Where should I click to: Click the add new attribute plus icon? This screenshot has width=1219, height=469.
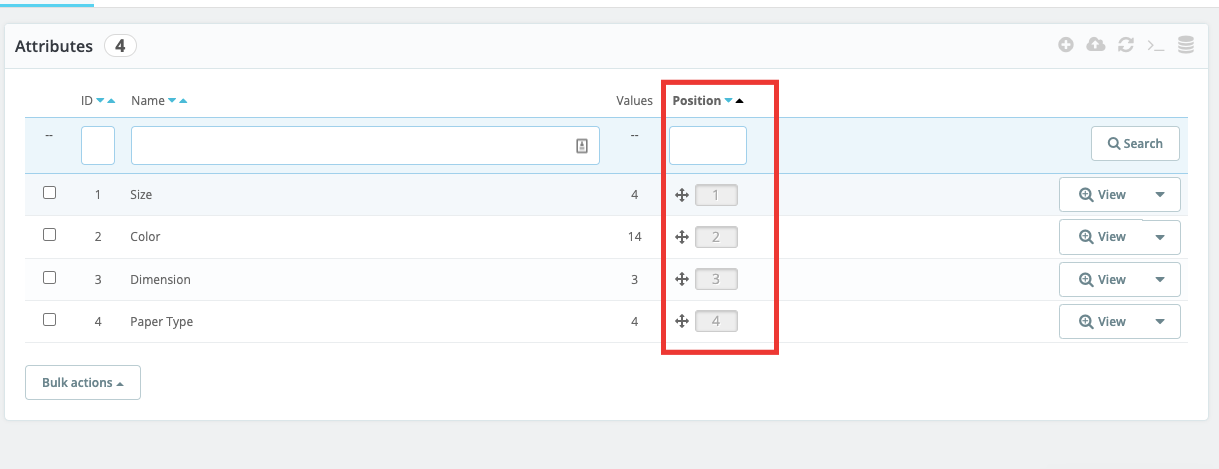1066,45
